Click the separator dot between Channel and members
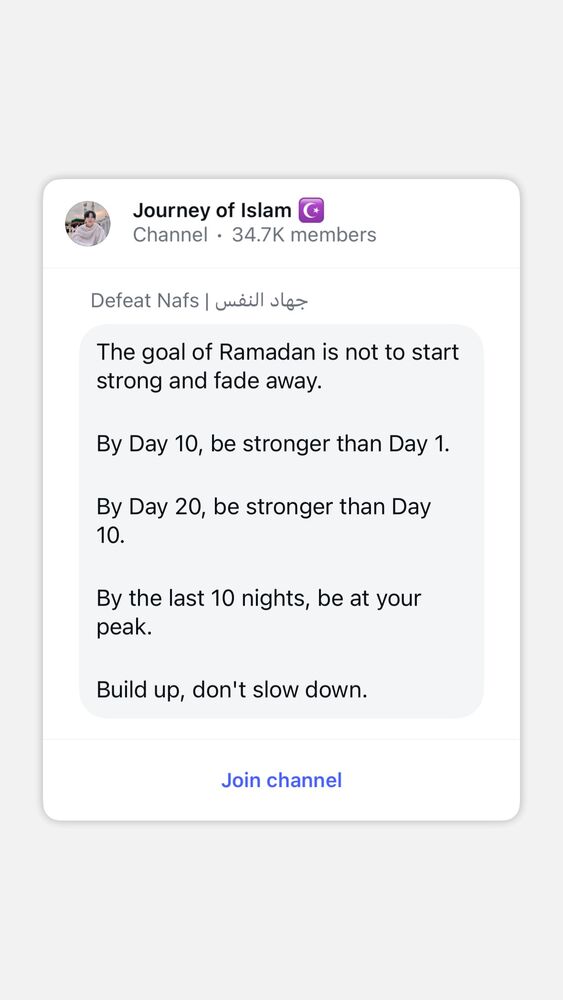Image resolution: width=563 pixels, height=1000 pixels. (219, 235)
